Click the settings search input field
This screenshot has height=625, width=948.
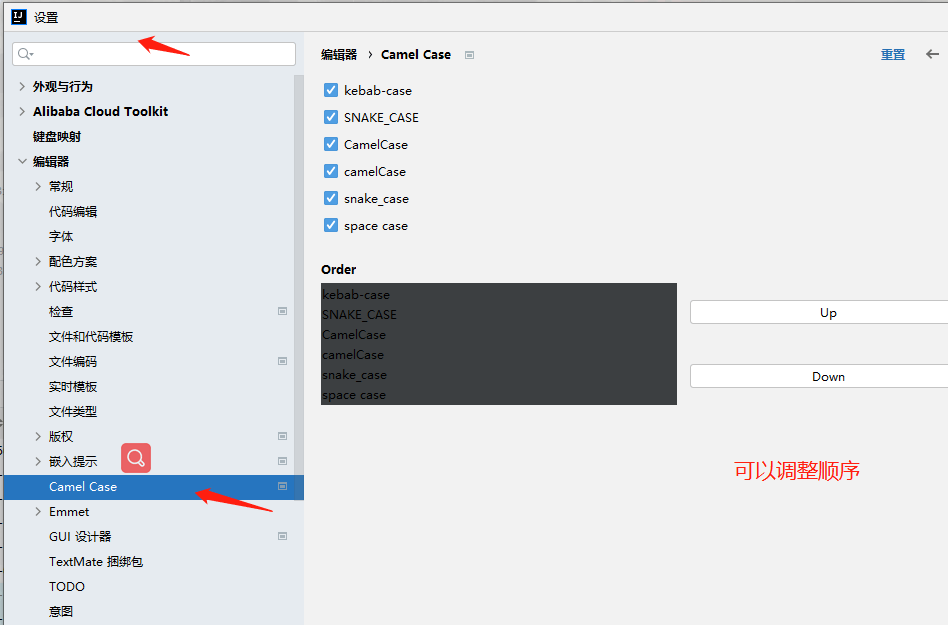pos(154,54)
